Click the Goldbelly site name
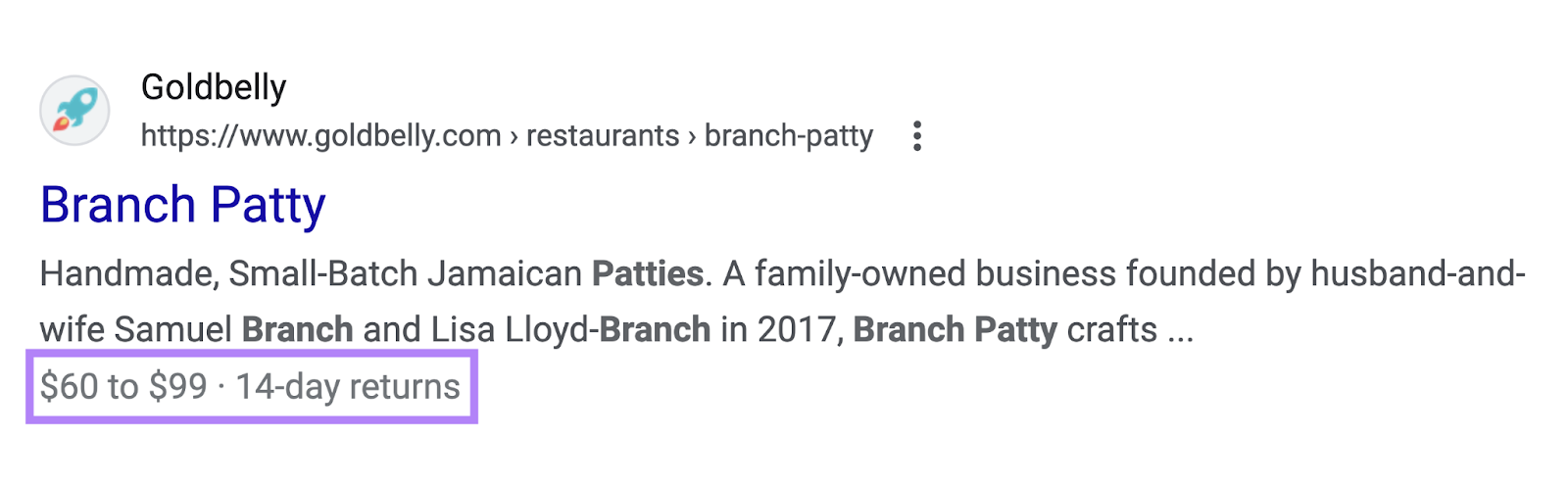Image resolution: width=1568 pixels, height=487 pixels. point(214,87)
